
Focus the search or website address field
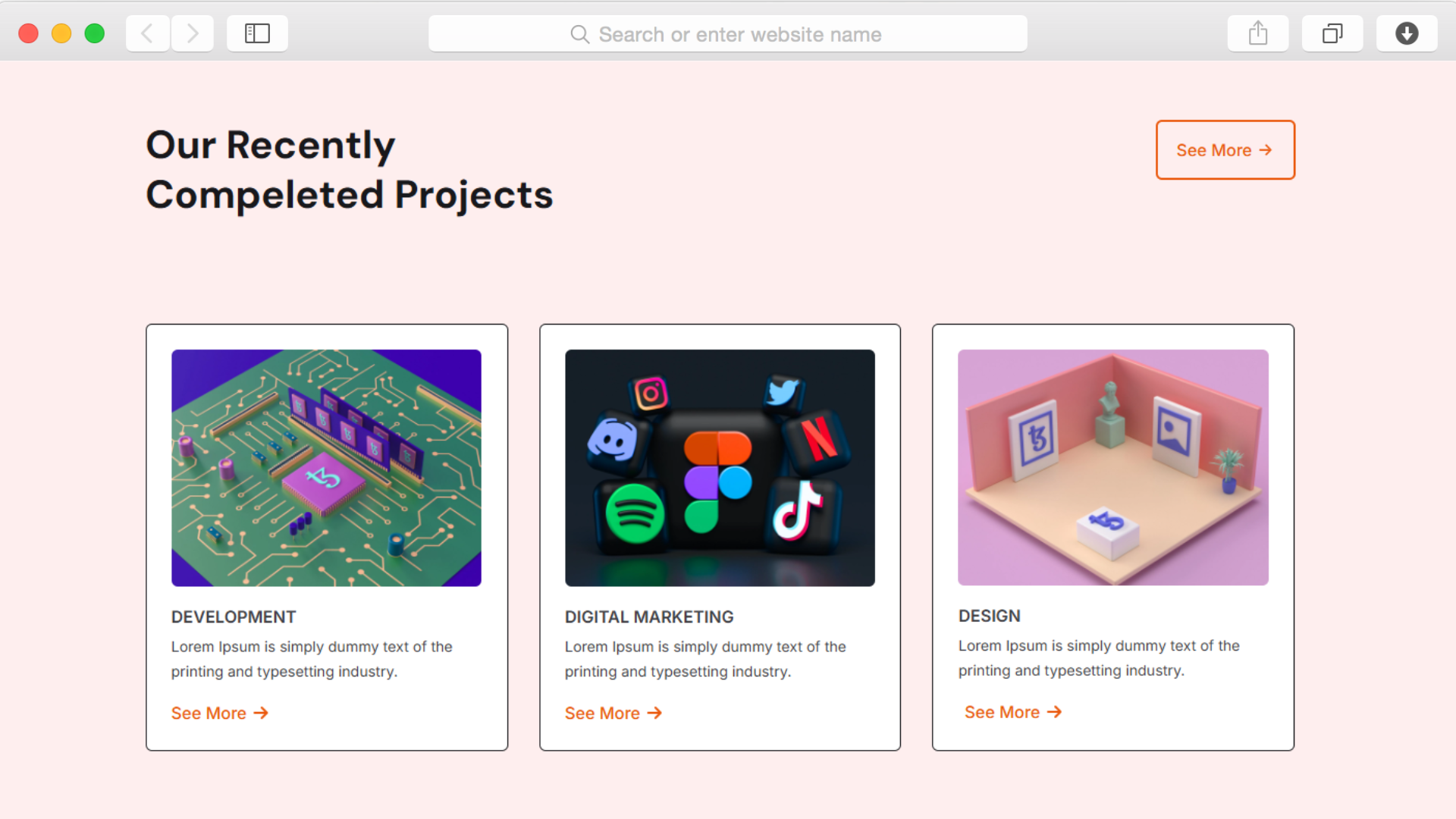(x=728, y=34)
